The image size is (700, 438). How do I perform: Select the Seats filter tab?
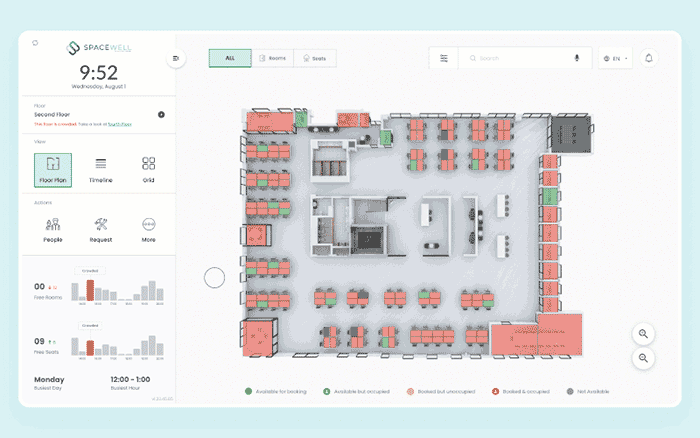coord(315,59)
